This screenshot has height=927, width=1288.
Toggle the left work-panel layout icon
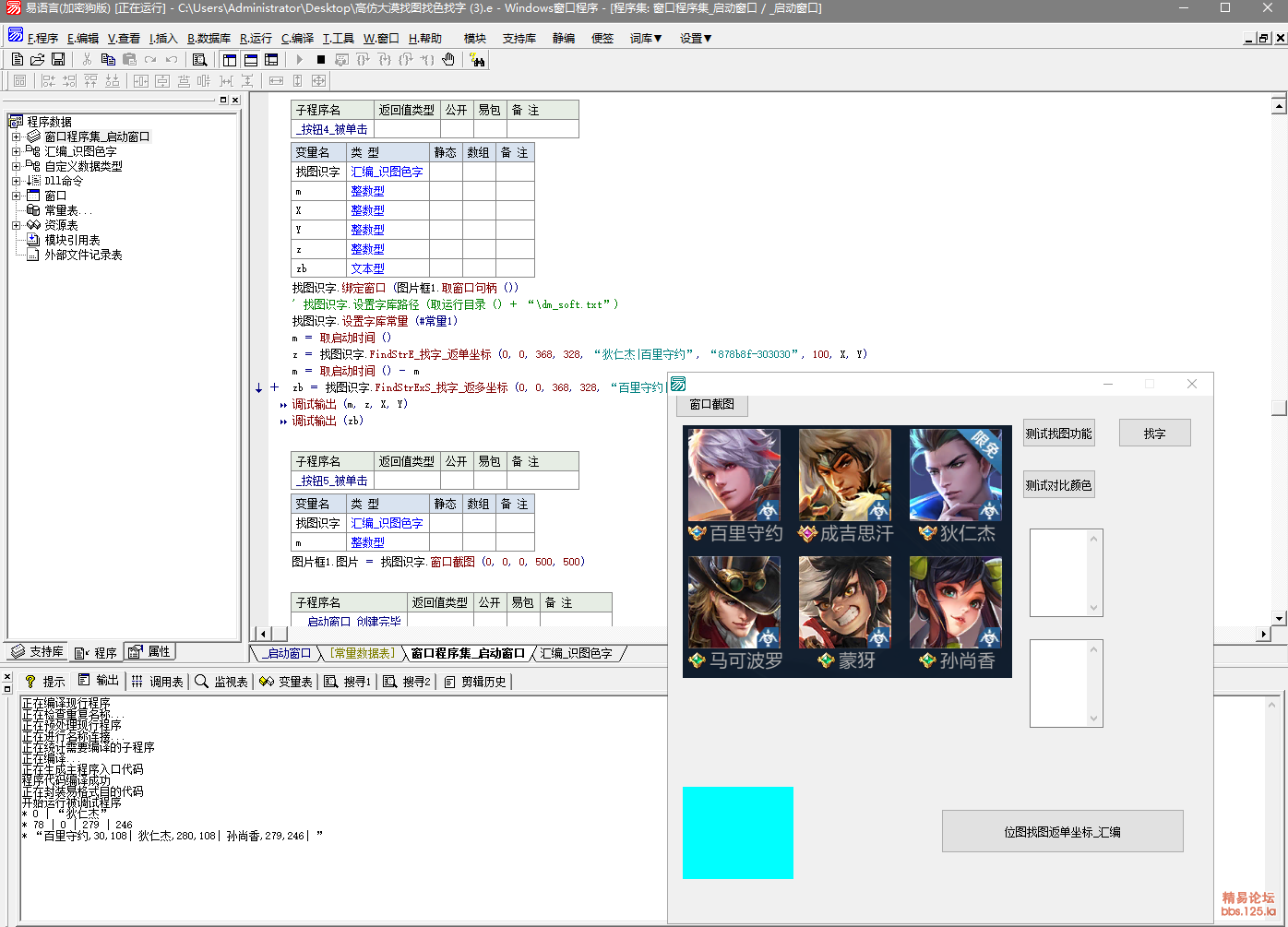pos(230,59)
